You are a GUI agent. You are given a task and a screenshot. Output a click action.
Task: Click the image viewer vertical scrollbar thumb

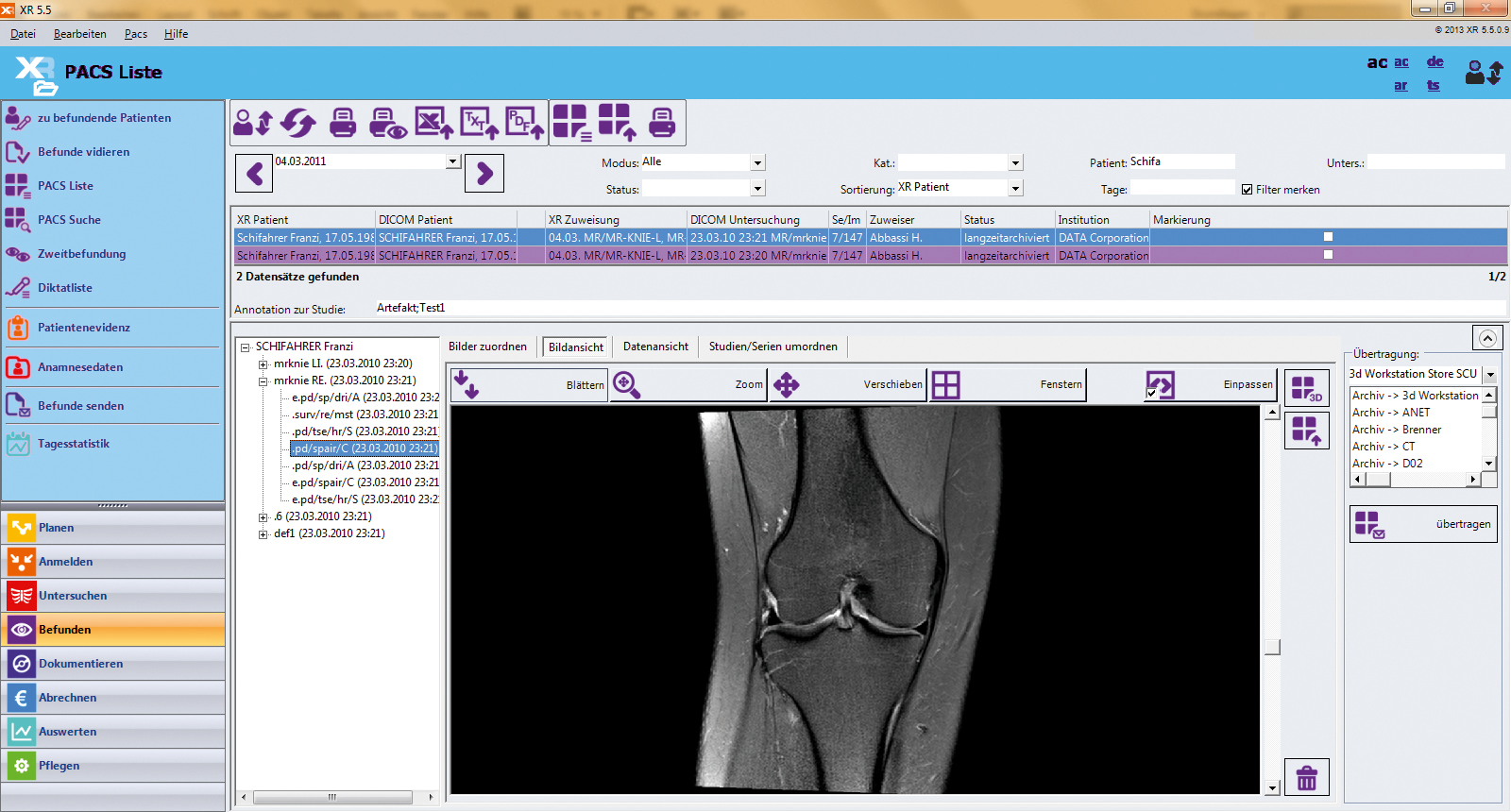[x=1272, y=648]
